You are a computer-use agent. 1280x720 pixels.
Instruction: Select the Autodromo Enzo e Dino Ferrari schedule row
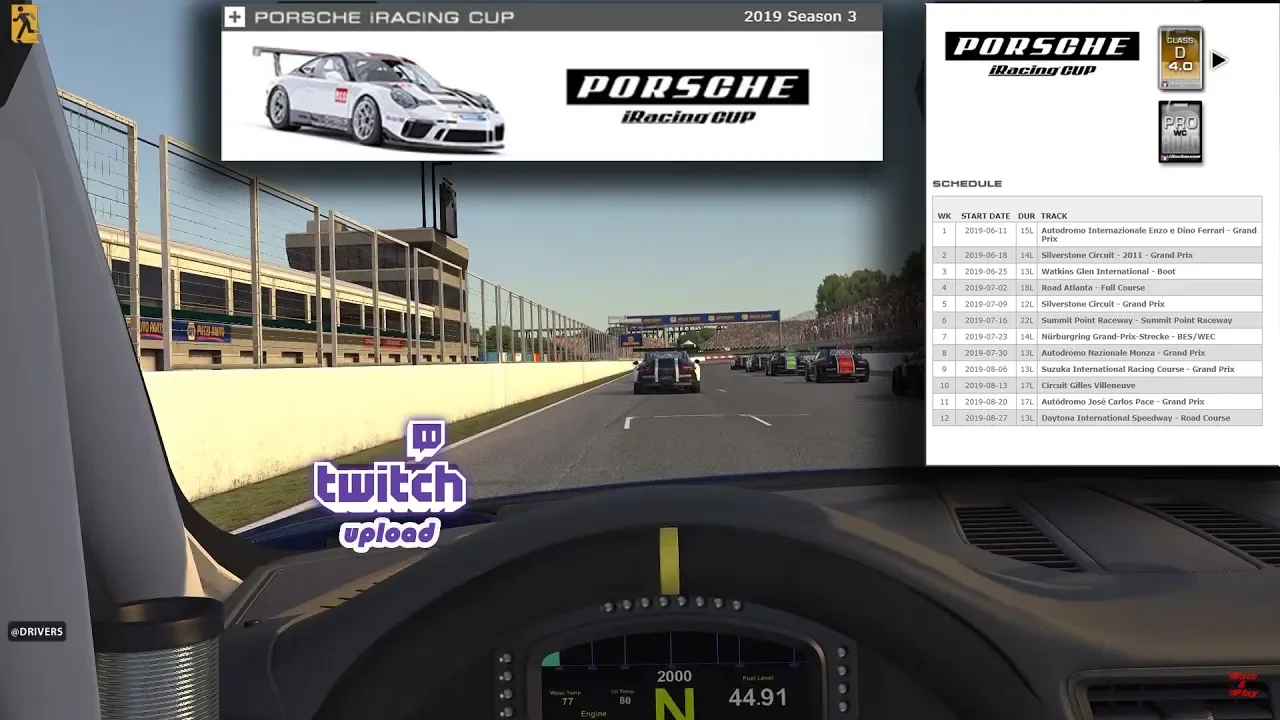pyautogui.click(x=1097, y=234)
